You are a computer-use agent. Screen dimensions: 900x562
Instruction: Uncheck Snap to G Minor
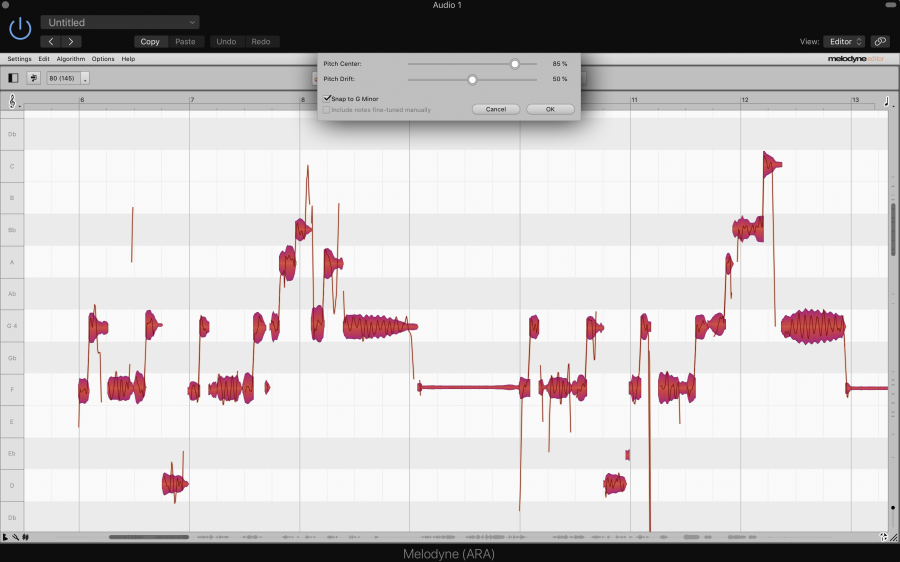327,99
